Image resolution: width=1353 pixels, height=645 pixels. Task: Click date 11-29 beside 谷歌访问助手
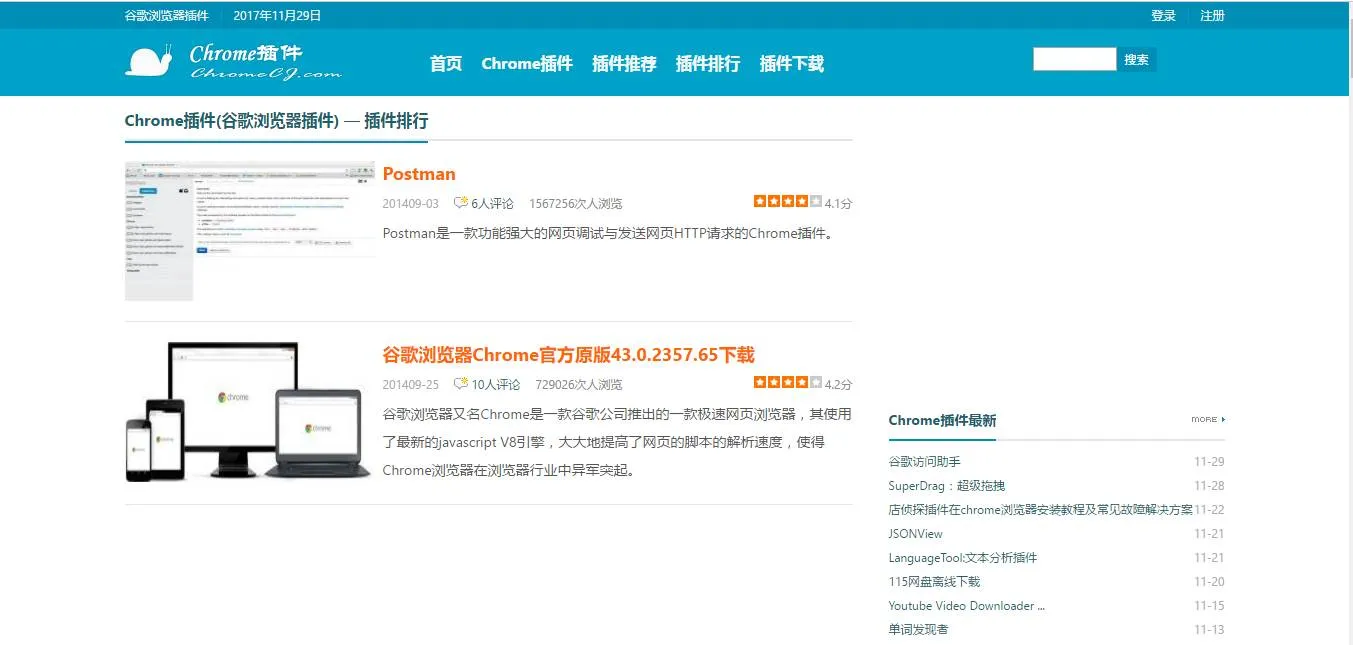pos(1209,462)
